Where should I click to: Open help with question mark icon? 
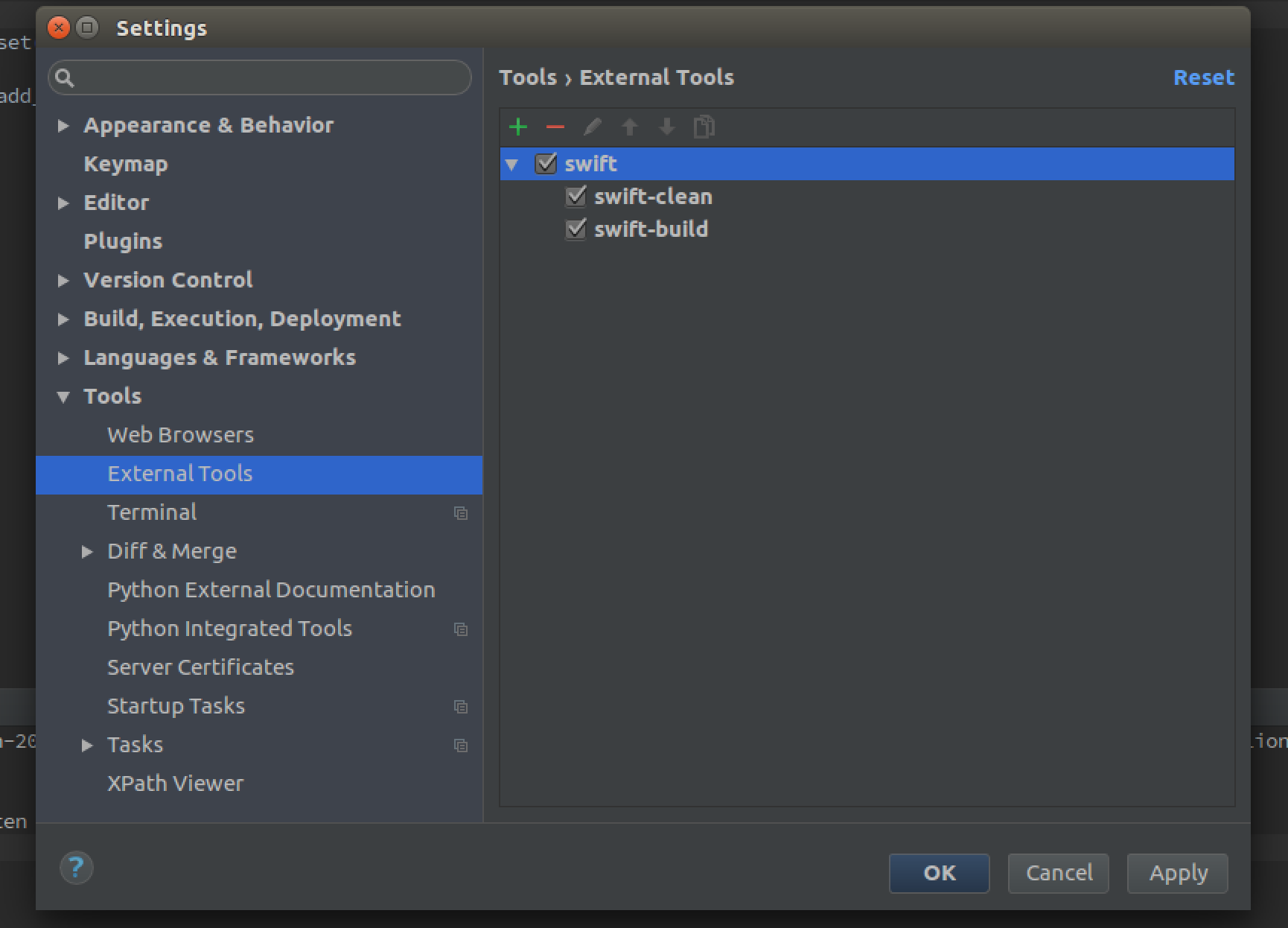tap(76, 868)
